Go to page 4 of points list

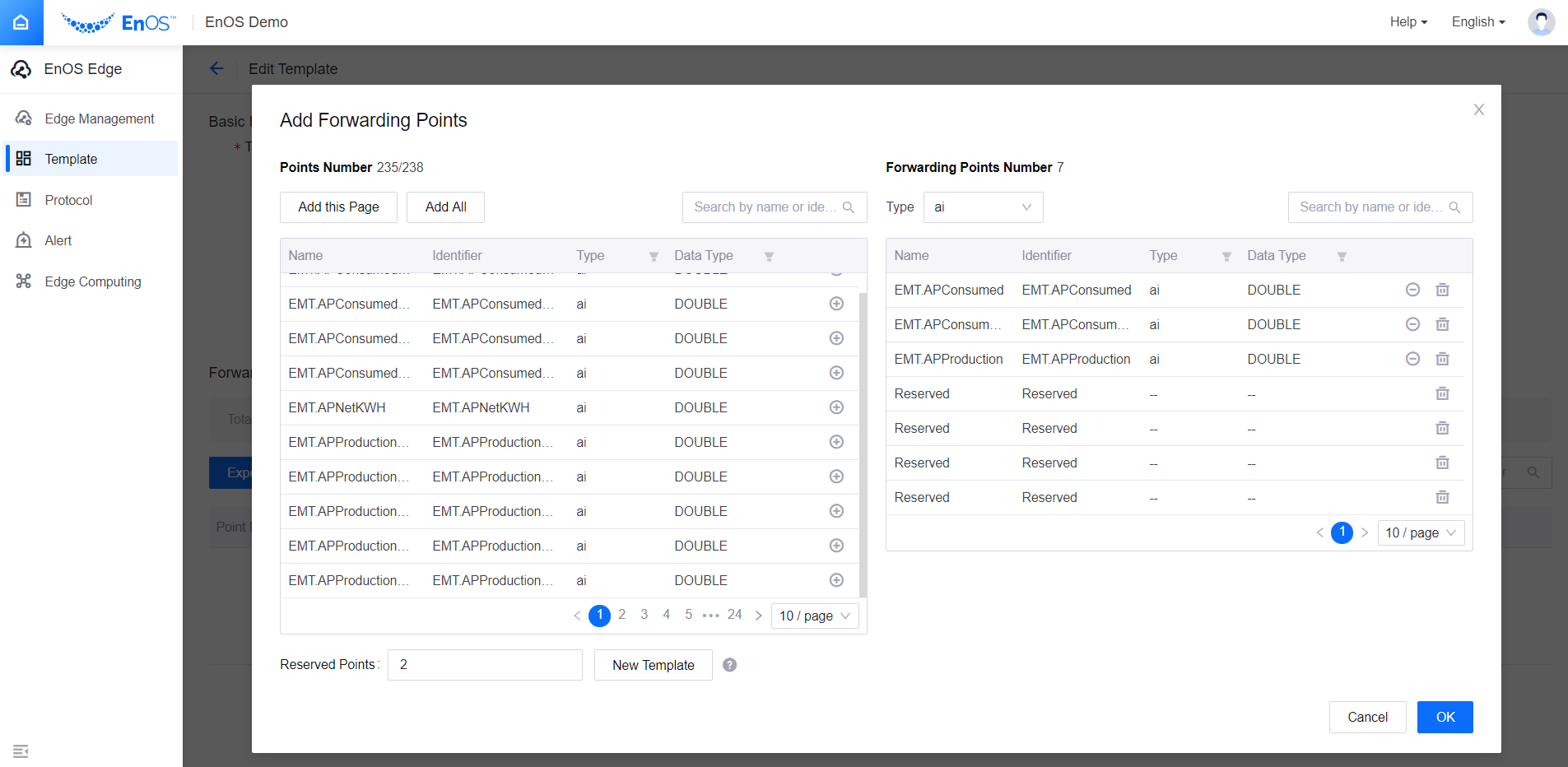click(x=666, y=615)
